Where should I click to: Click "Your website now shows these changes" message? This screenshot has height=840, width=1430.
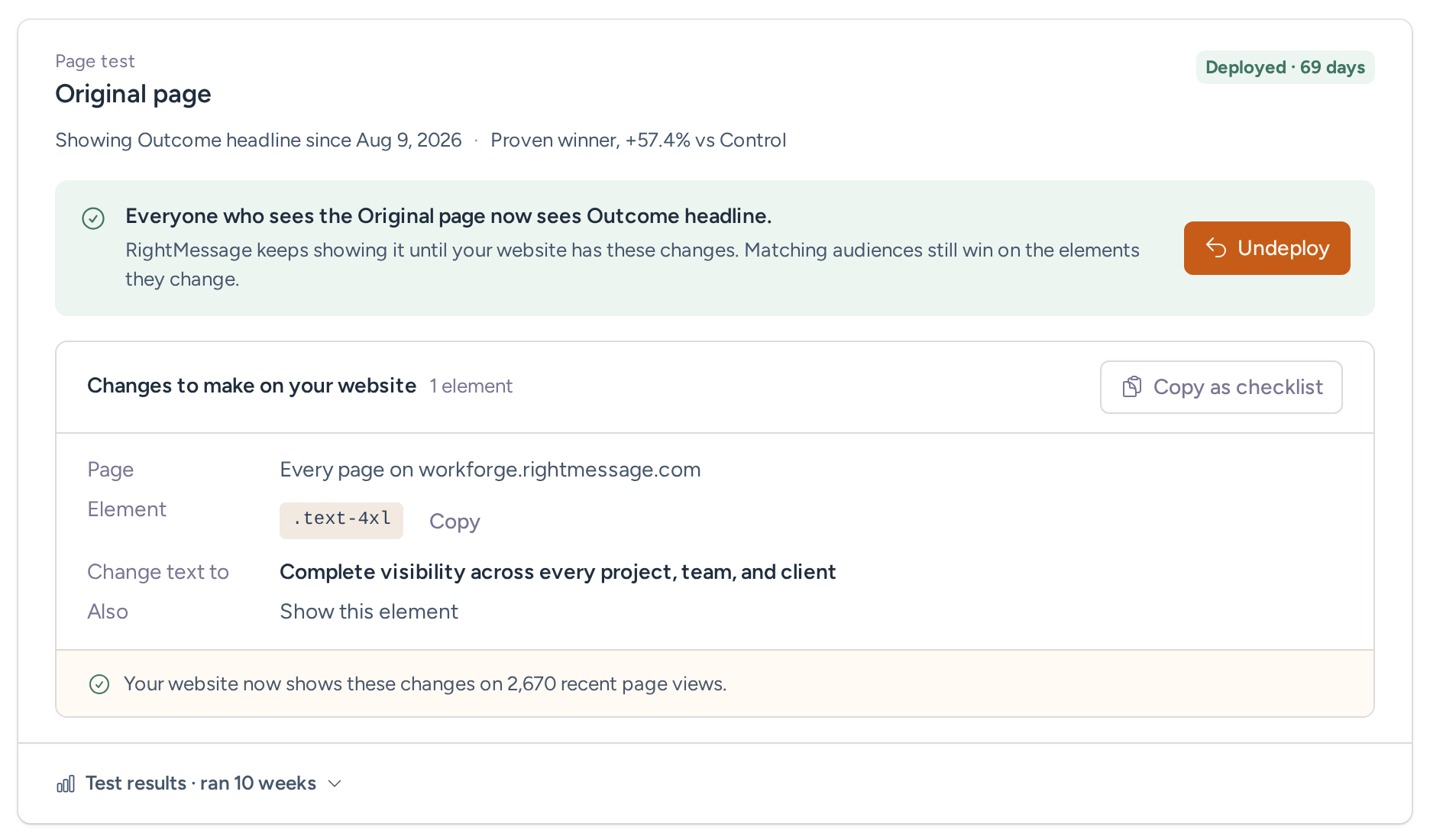tap(425, 684)
